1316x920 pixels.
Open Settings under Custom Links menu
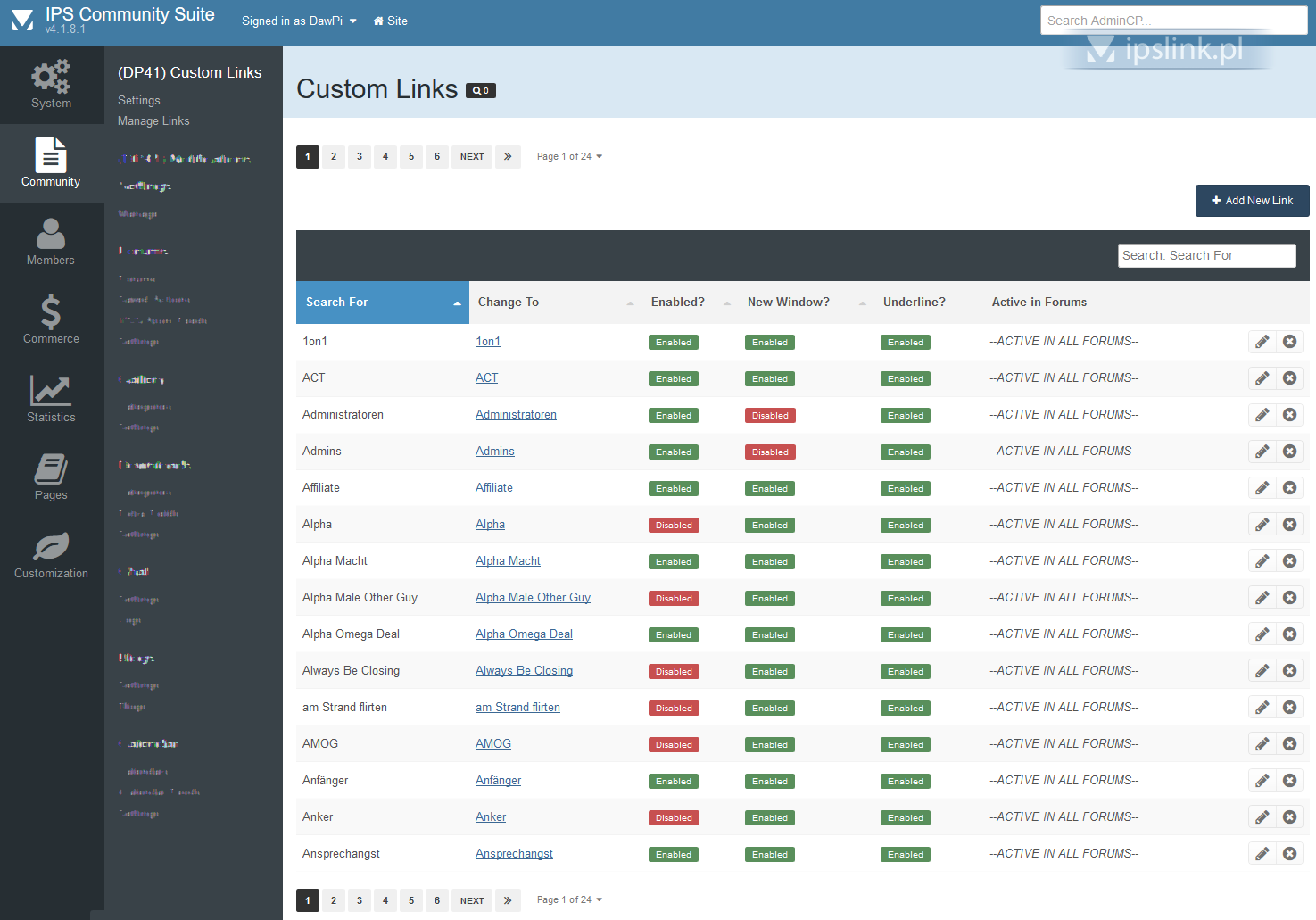[x=139, y=101]
